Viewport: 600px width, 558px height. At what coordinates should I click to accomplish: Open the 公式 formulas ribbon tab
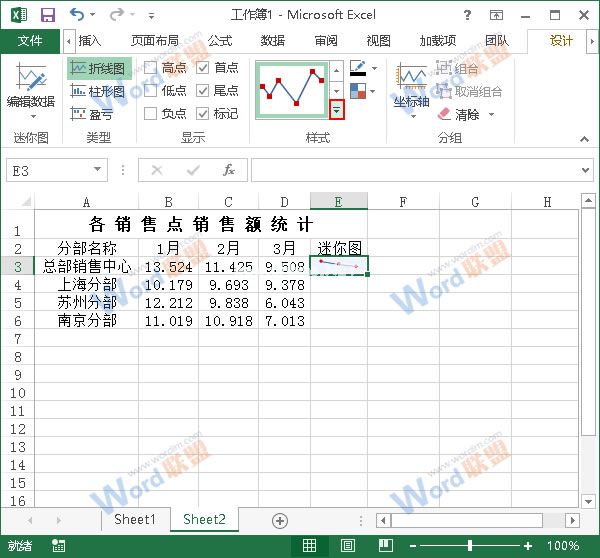click(x=219, y=41)
